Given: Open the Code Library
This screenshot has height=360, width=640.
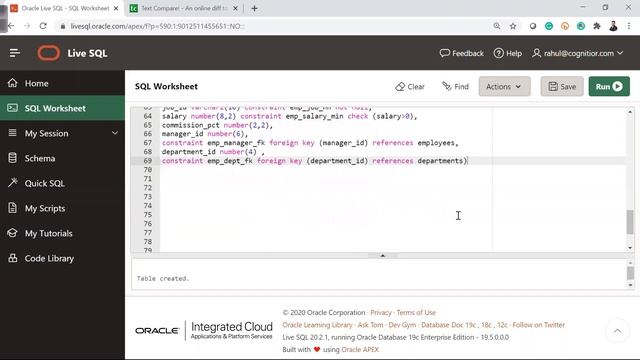Looking at the screenshot, I should [62, 258].
